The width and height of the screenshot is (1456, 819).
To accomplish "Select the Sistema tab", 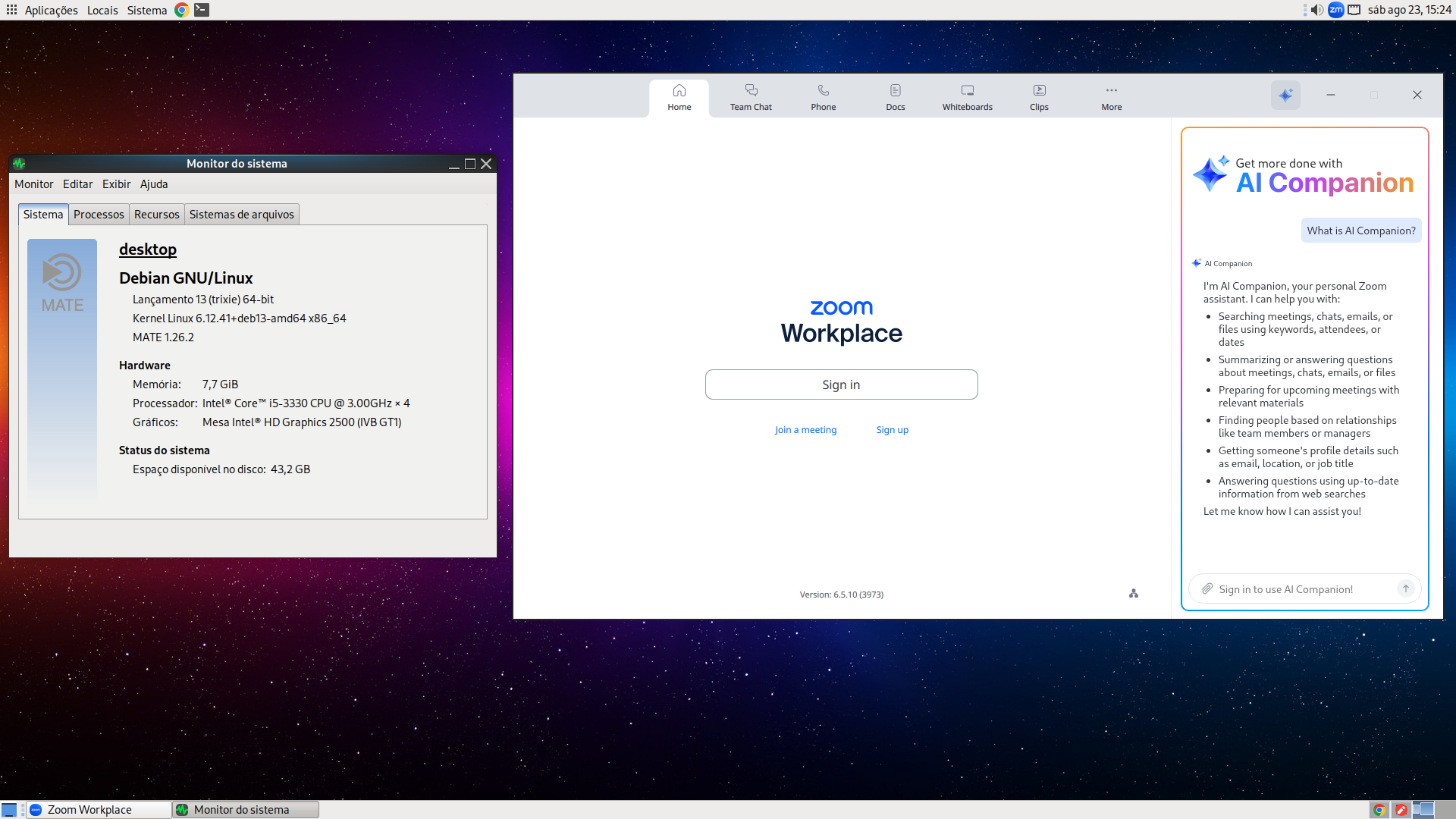I will click(x=43, y=215).
